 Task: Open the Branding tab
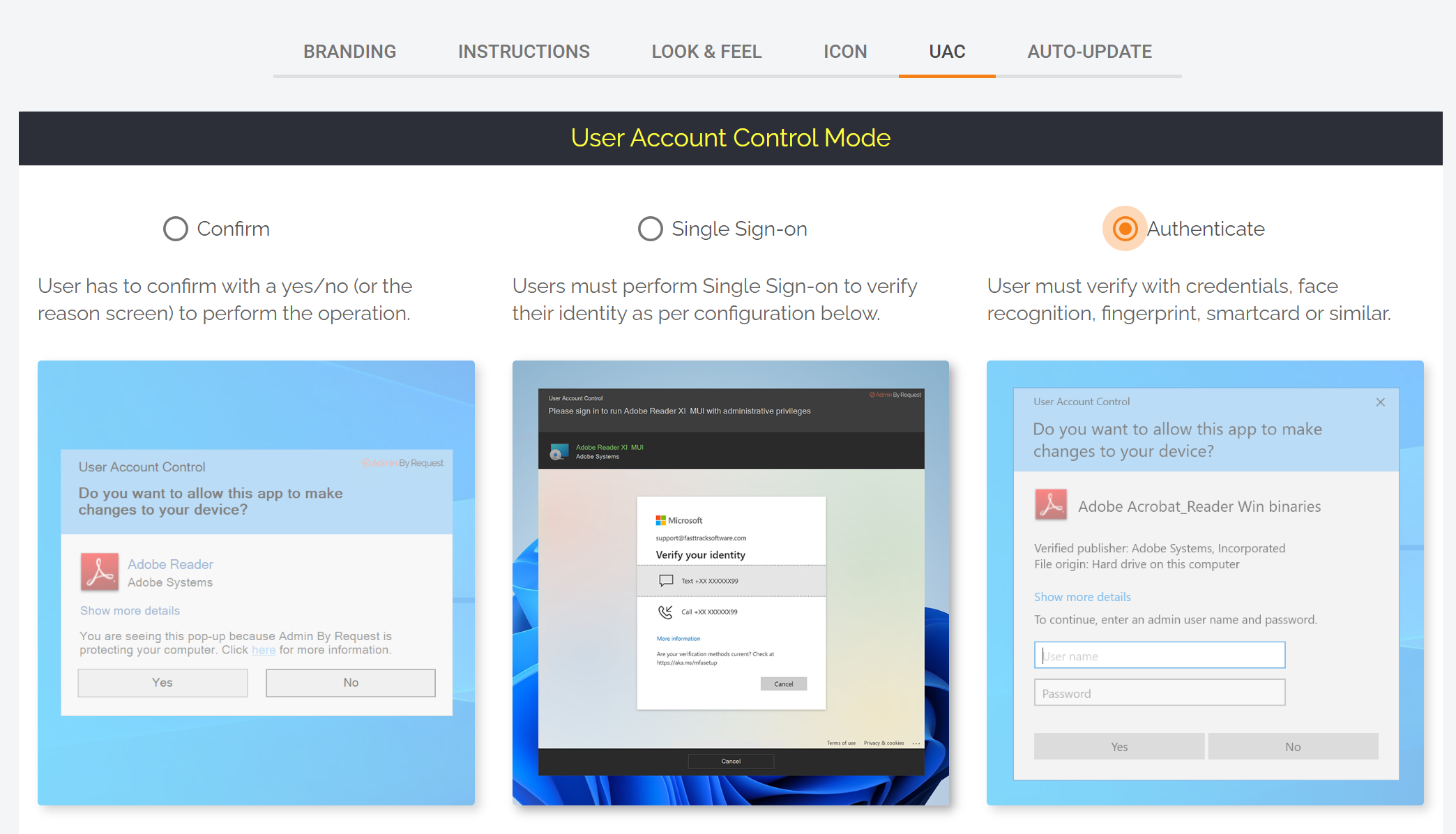[349, 52]
